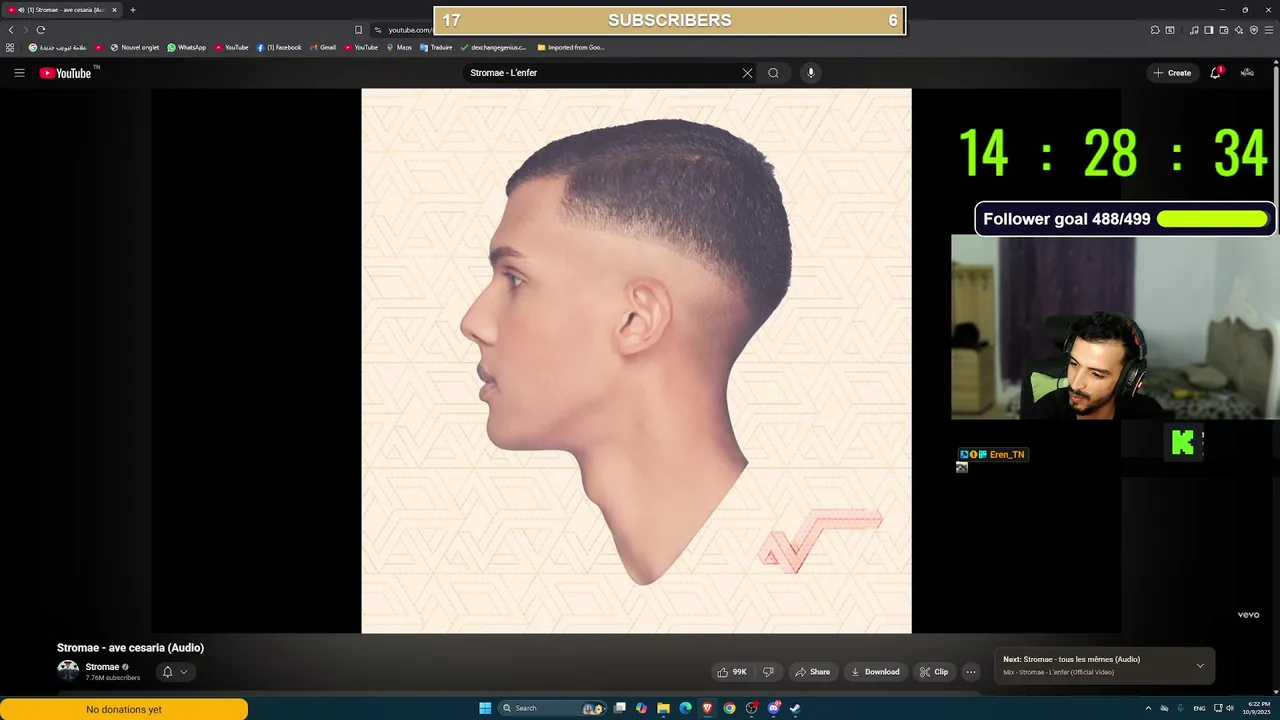Click the video album art player
The height and width of the screenshot is (720, 1280).
(636, 361)
